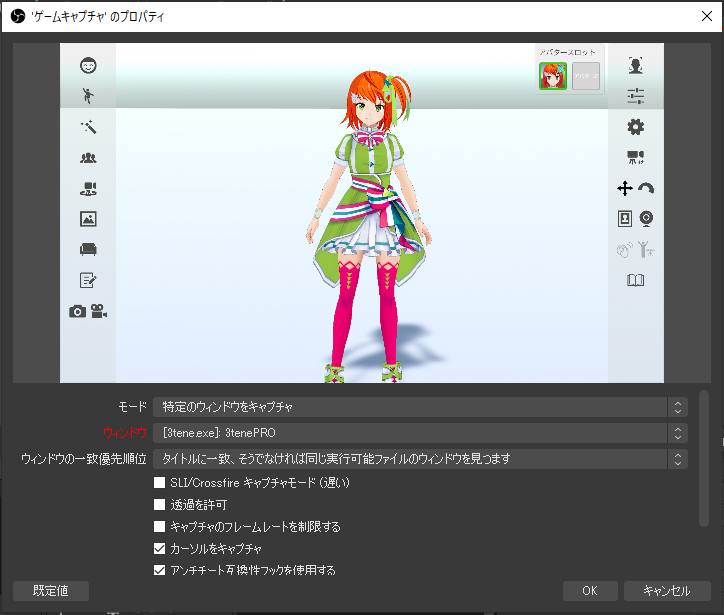Confirm with the OK button
724x615 pixels.
click(x=590, y=591)
